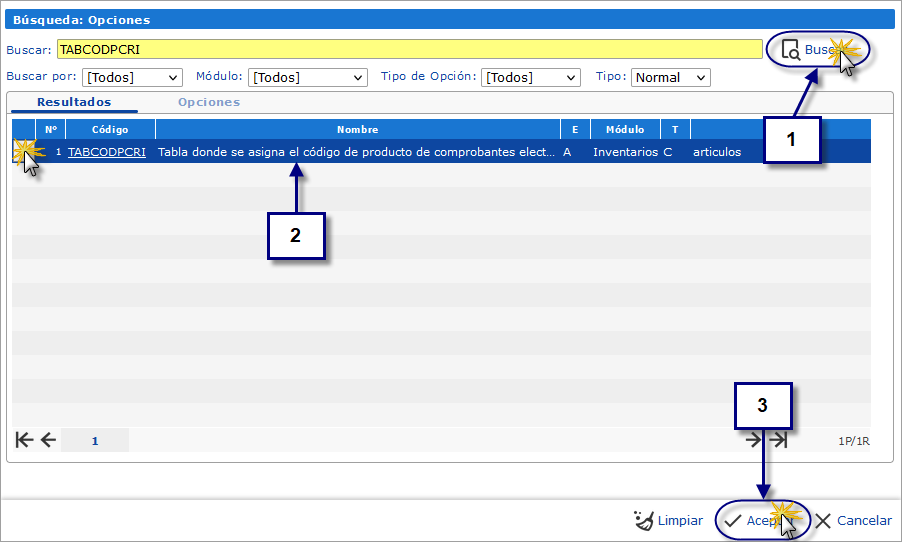Go to first page of results

point(25,440)
